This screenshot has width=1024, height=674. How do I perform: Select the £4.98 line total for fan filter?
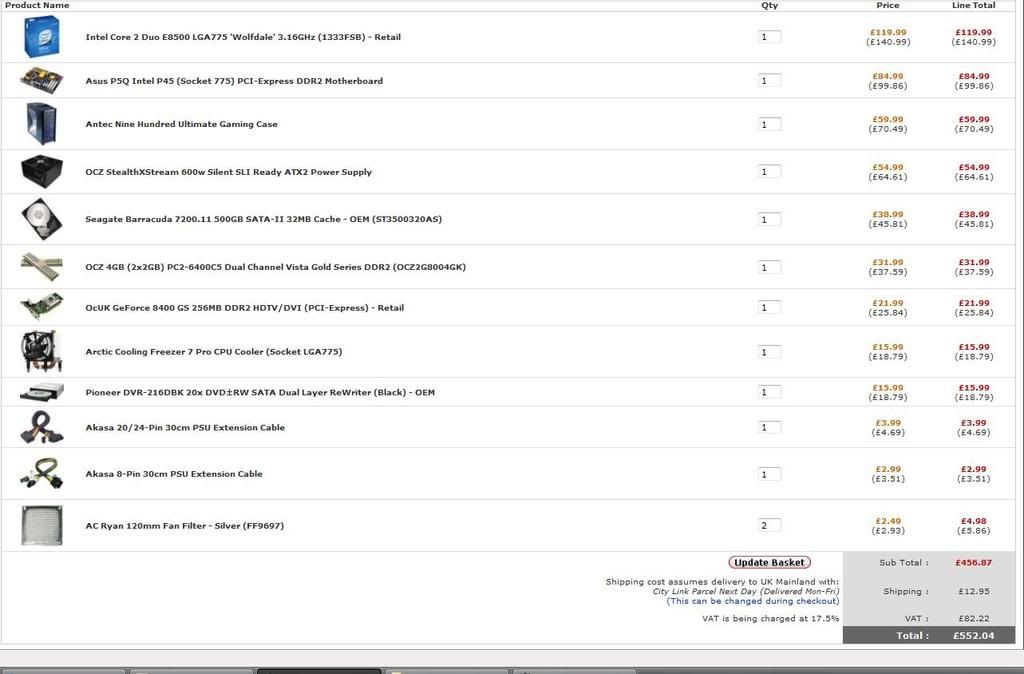pyautogui.click(x=973, y=521)
